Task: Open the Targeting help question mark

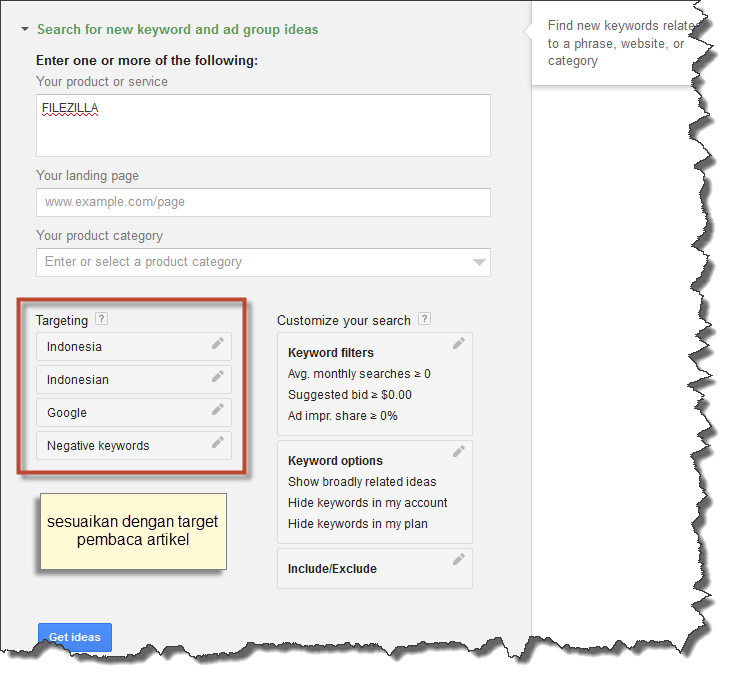Action: coord(102,320)
